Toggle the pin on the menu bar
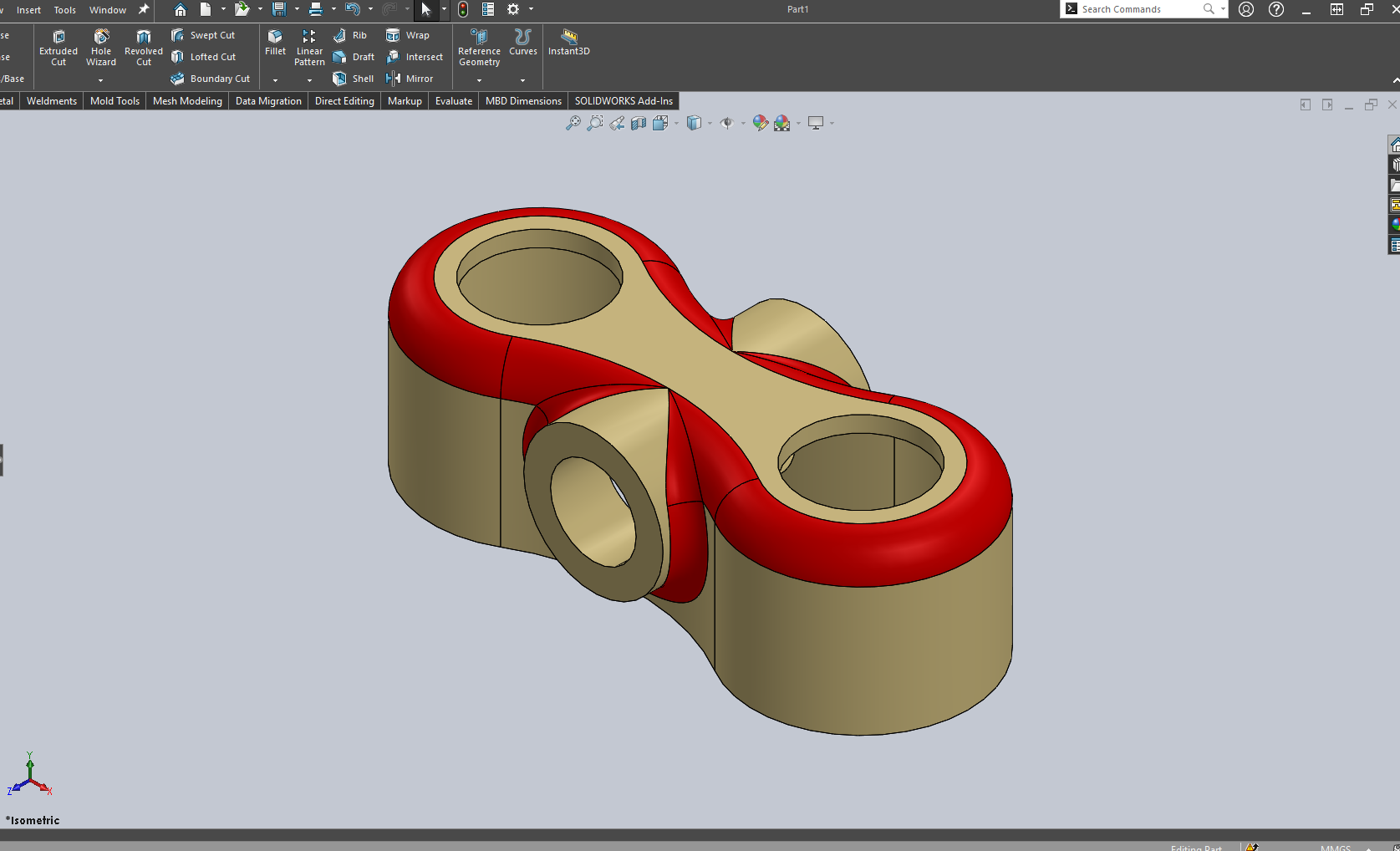 (144, 9)
